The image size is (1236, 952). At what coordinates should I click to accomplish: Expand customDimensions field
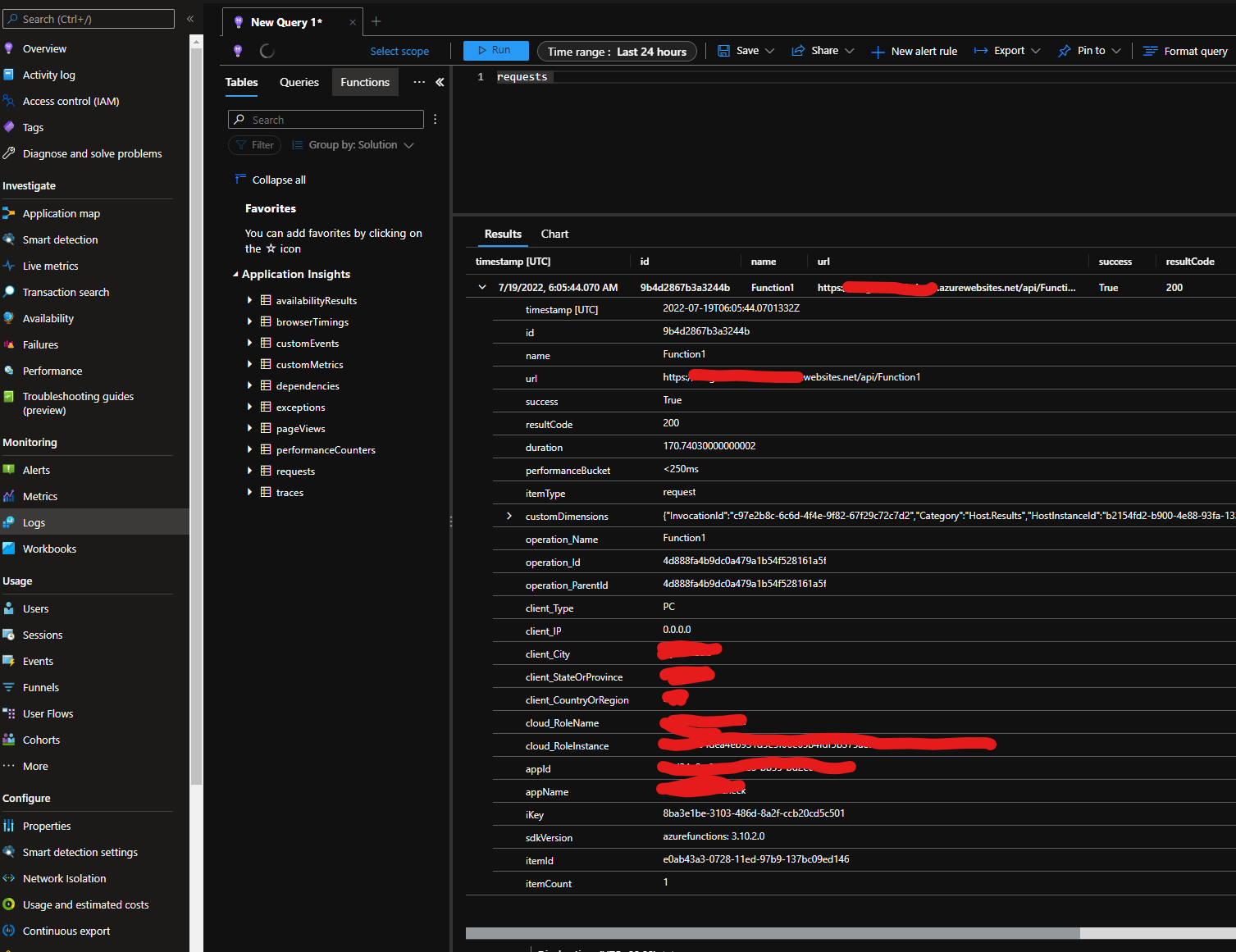tap(509, 516)
